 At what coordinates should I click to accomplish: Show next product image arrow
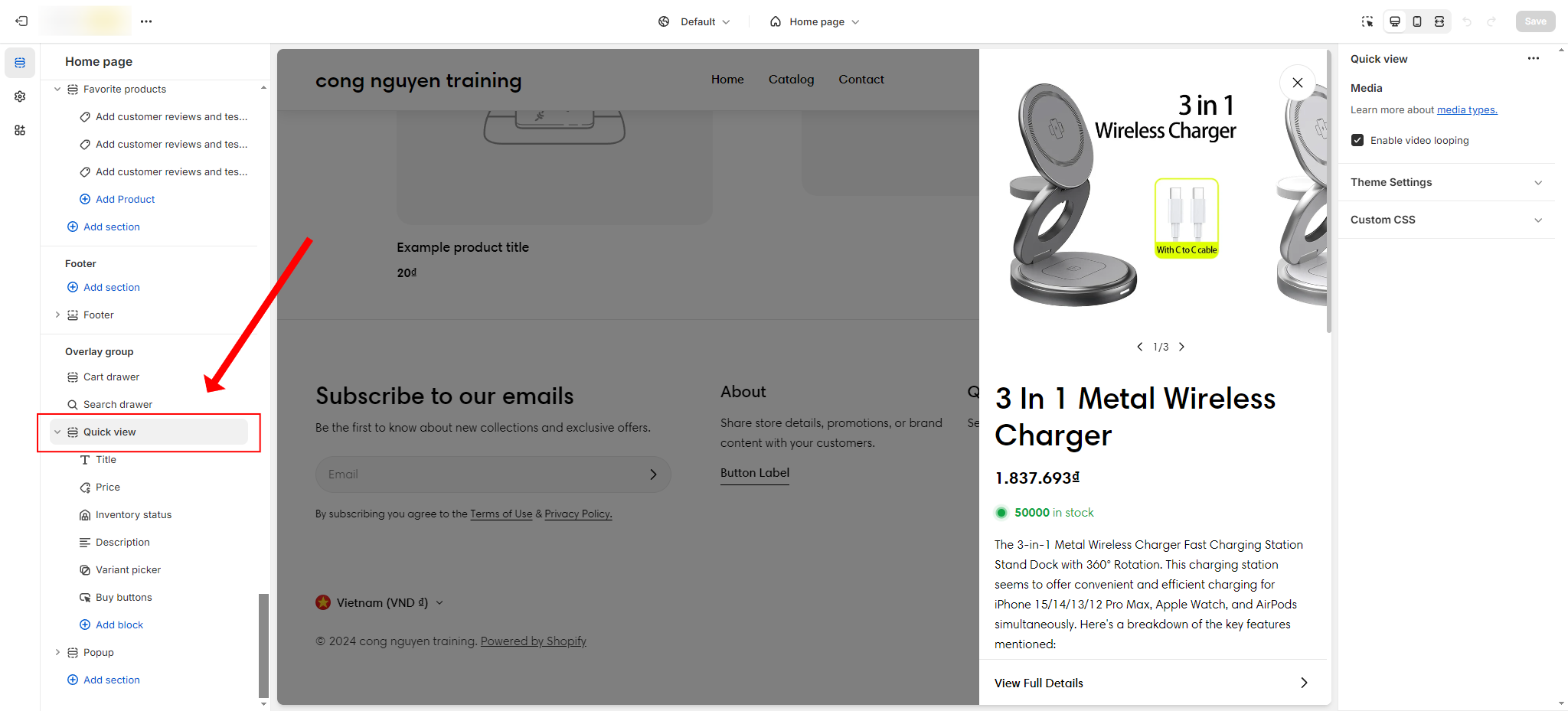[1181, 347]
